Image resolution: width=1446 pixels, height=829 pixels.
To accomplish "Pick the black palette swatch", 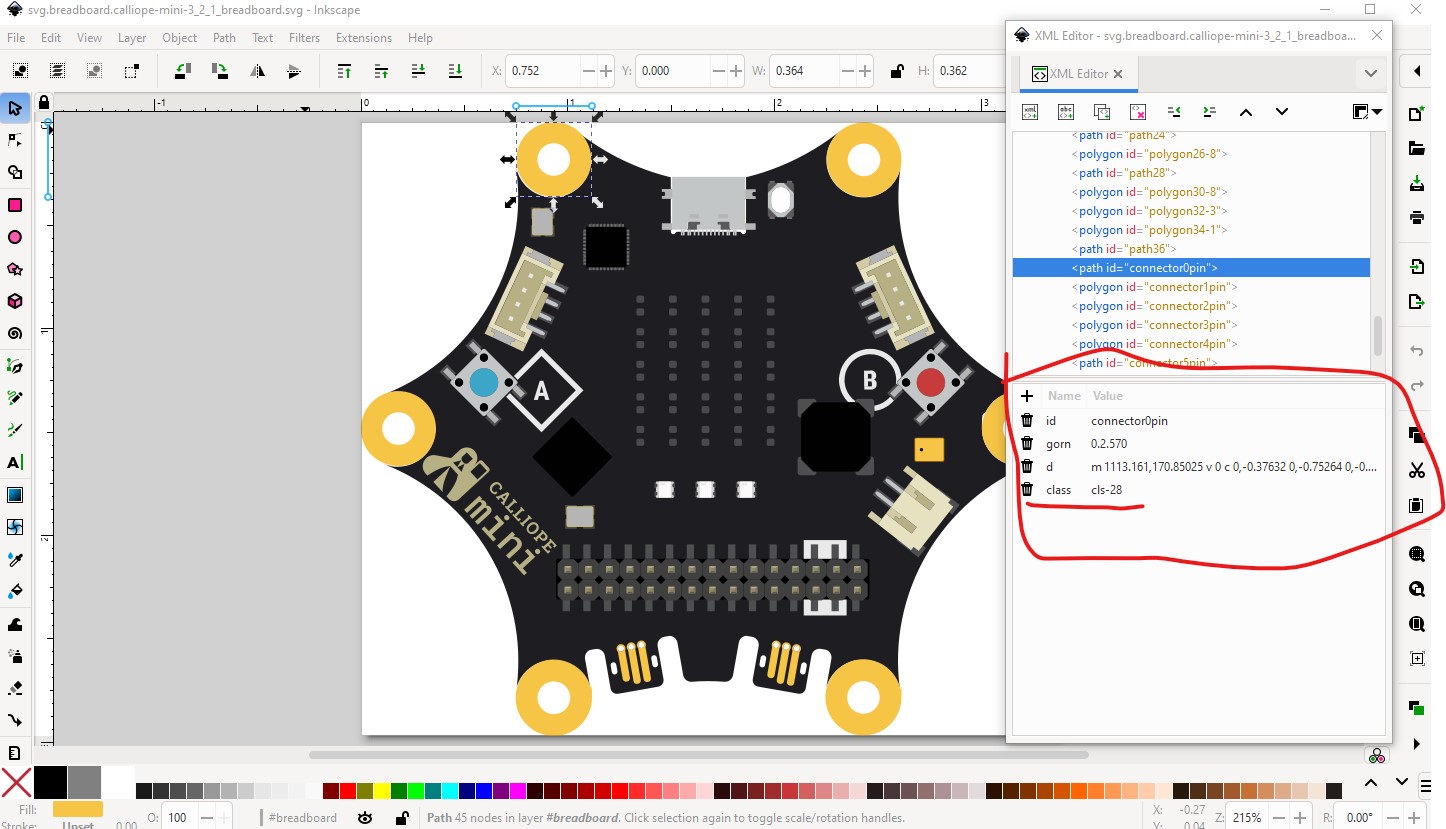I will point(50,783).
